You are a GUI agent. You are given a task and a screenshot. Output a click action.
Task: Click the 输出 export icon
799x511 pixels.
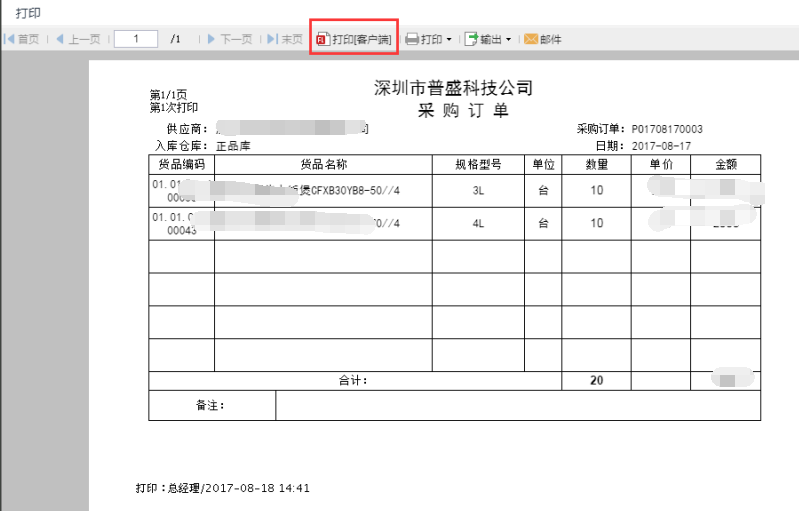pyautogui.click(x=472, y=39)
